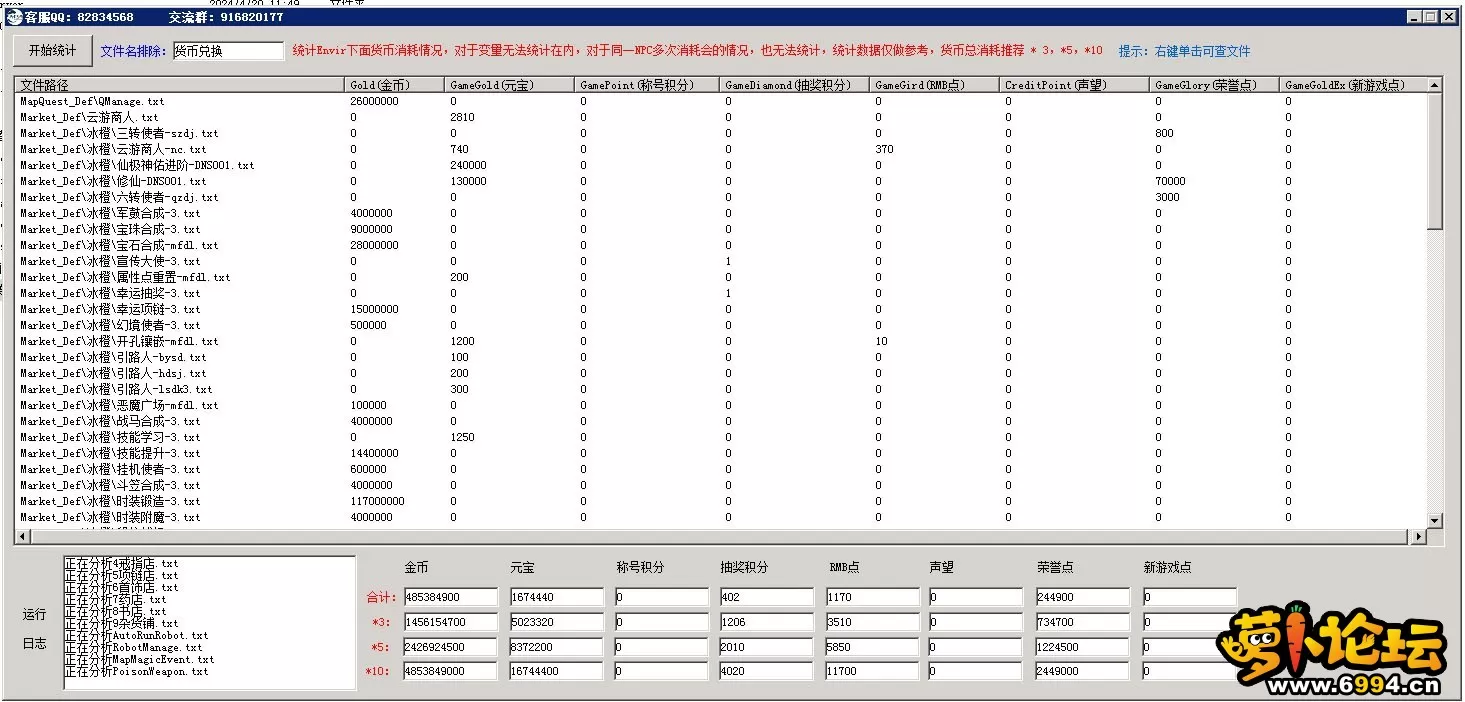Click 合计 抽奖积分 field showing 402
Screen dimensions: 1465x702
[765, 597]
